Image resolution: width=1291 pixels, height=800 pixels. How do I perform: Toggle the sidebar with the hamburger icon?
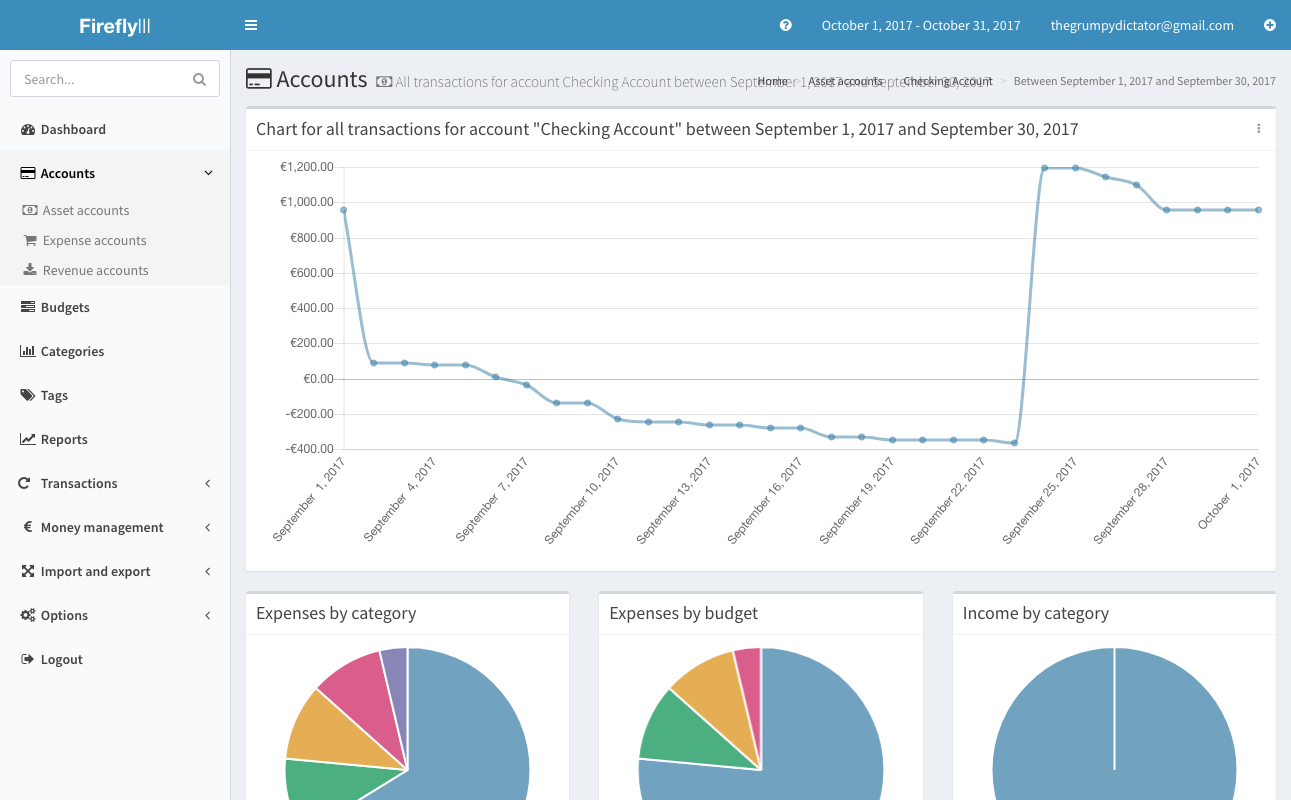251,25
